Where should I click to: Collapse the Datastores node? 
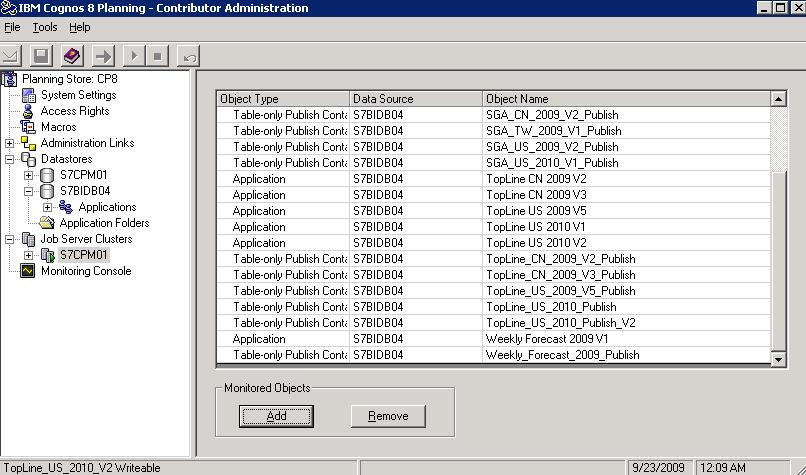pos(9,159)
